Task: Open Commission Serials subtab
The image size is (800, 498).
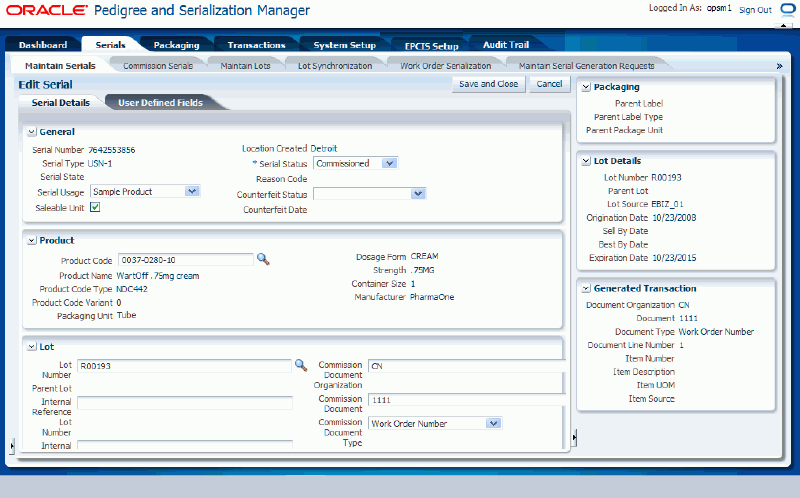Action: point(158,66)
